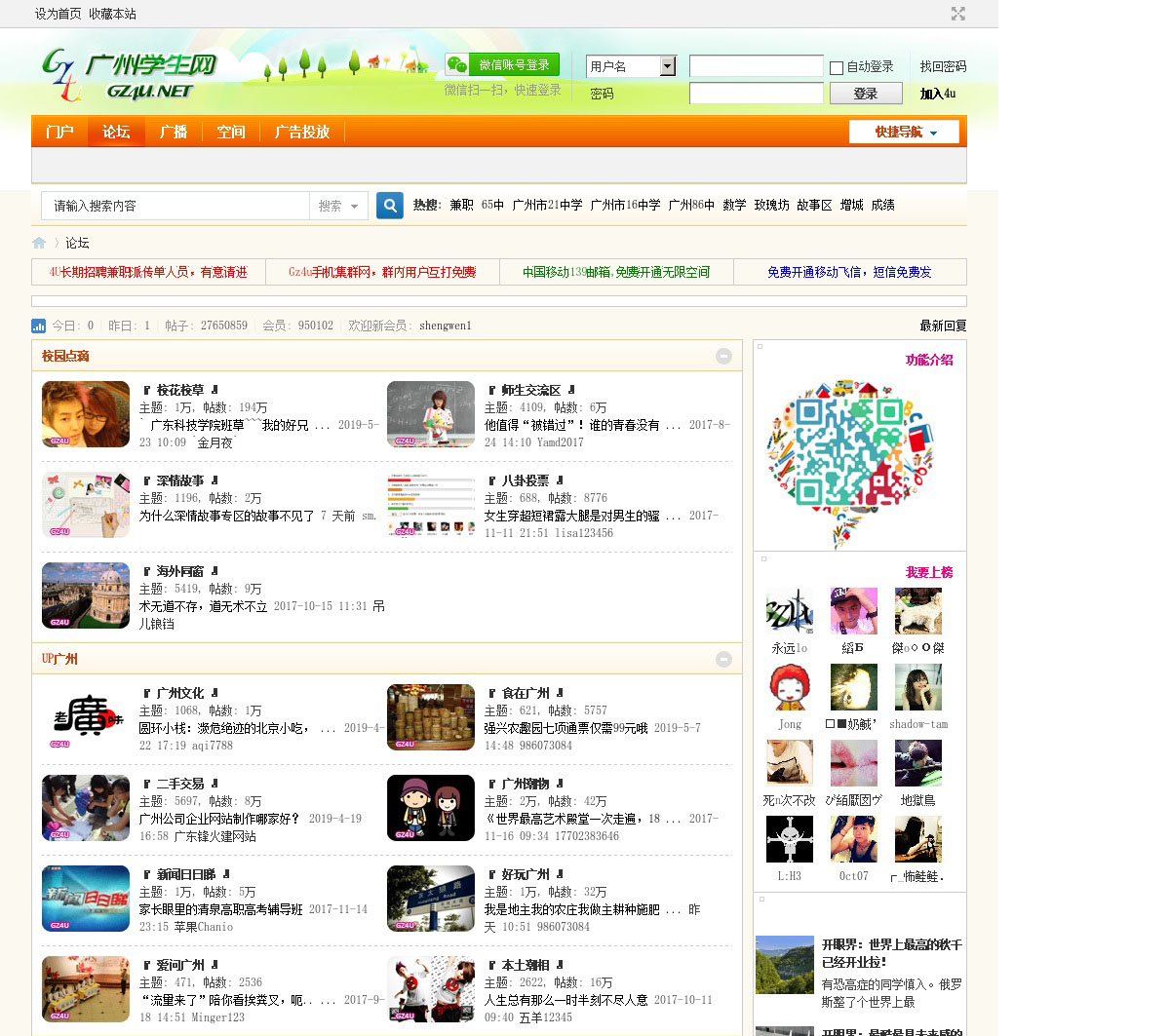1170x1036 pixels.
Task: Click user avatar shadow-tam
Action: click(x=918, y=687)
